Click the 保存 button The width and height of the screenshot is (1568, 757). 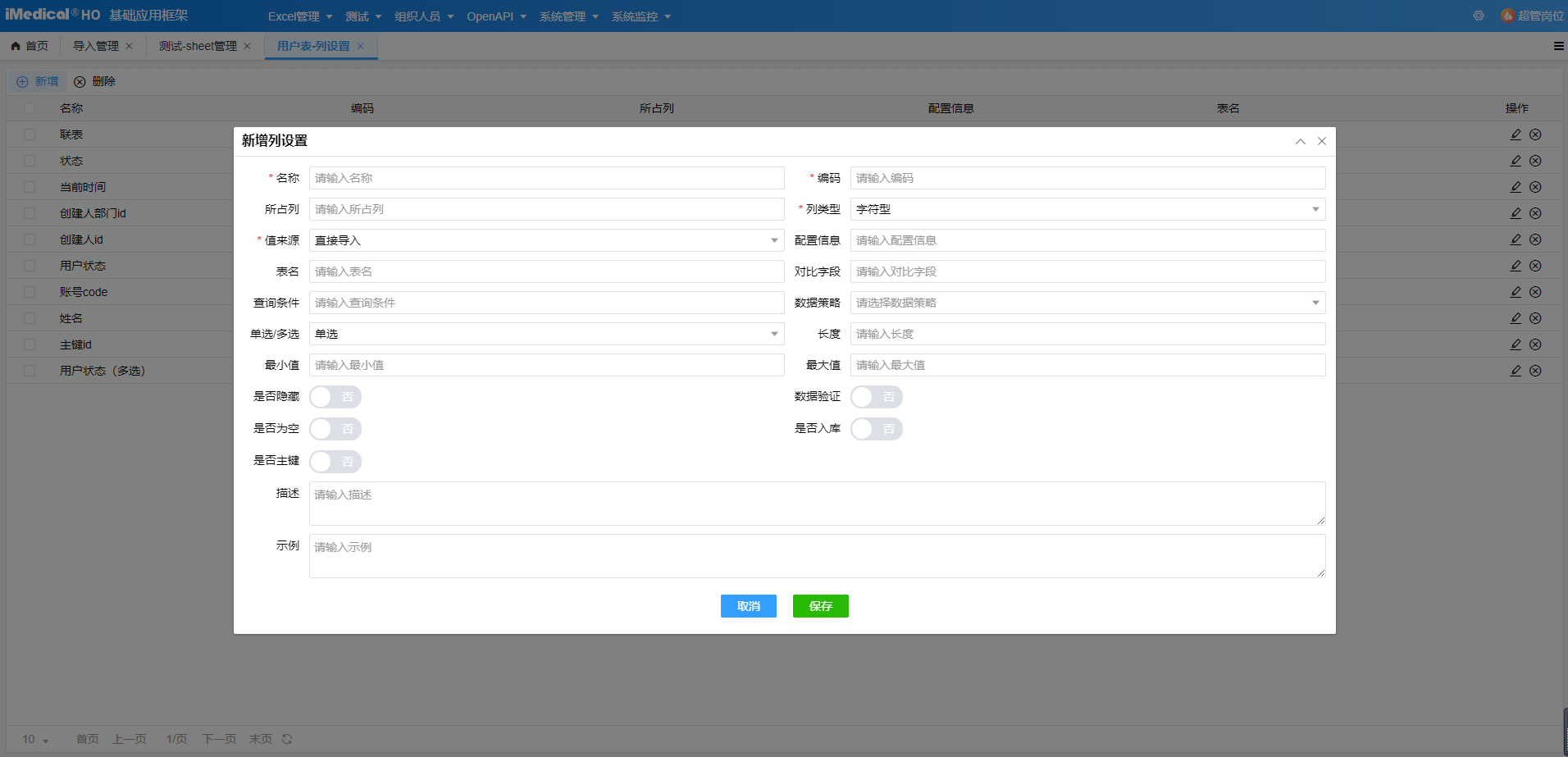tap(820, 606)
